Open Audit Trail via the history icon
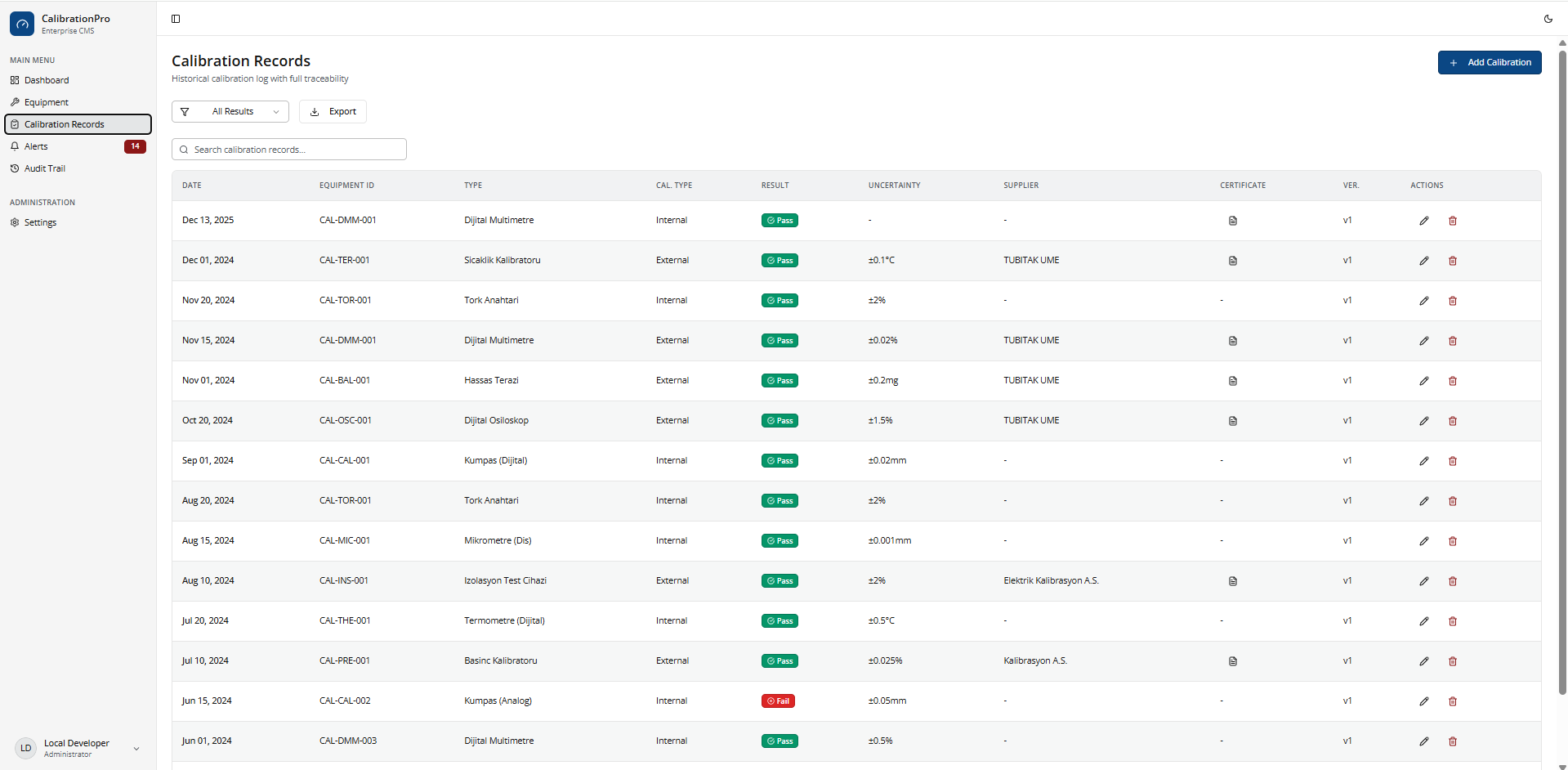The width and height of the screenshot is (1568, 770). [14, 168]
